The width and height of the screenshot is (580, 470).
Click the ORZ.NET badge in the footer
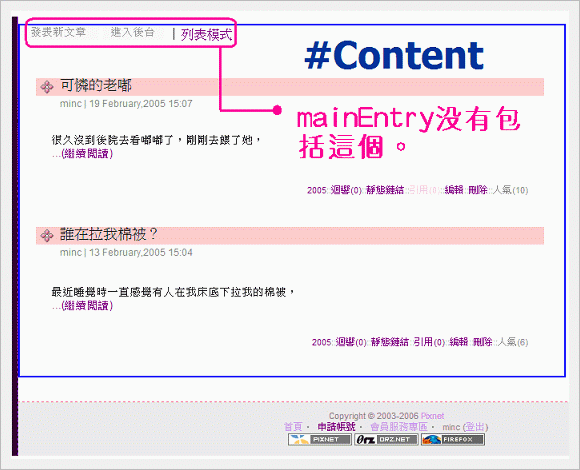(x=386, y=439)
